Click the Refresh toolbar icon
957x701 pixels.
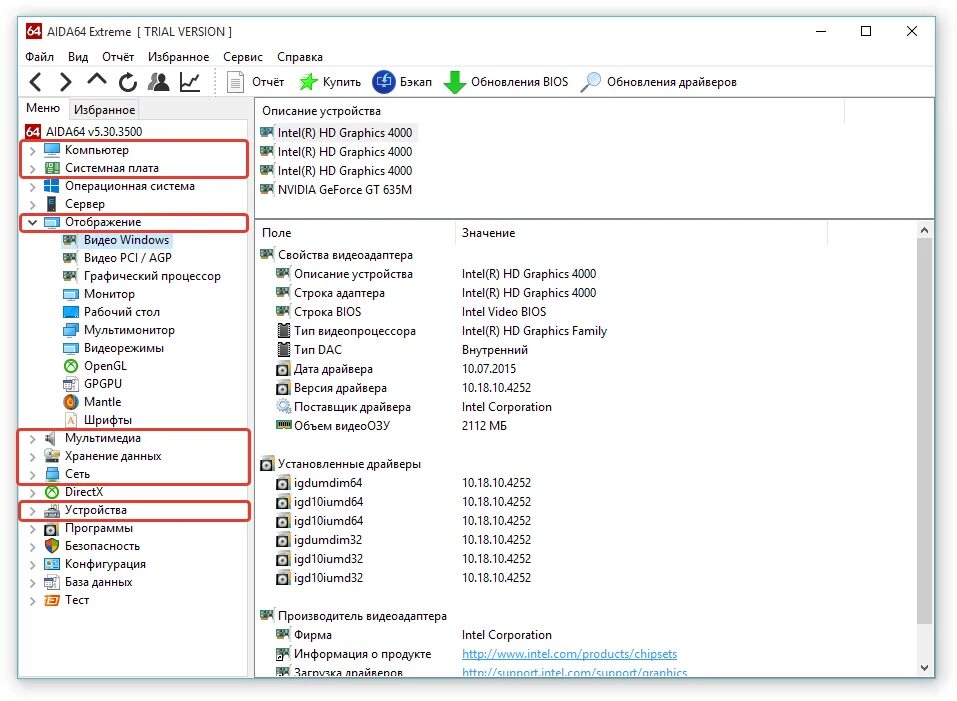(127, 82)
